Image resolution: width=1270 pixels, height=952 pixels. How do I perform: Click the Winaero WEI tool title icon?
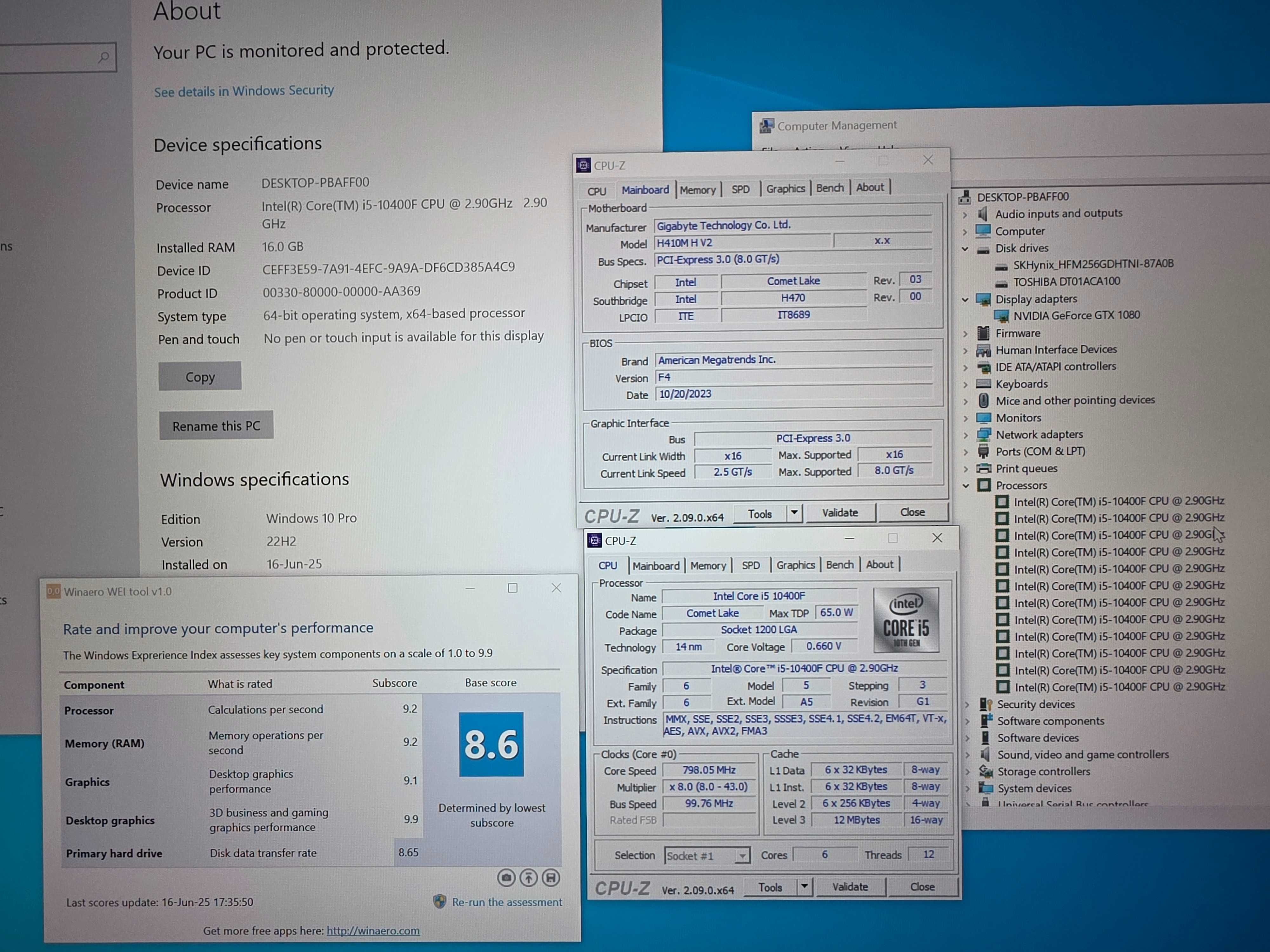(53, 591)
